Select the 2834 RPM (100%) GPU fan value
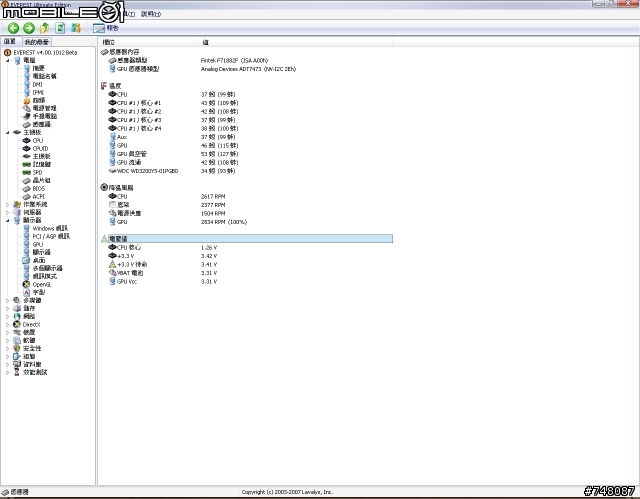Viewport: 640px width, 499px height. coord(224,222)
